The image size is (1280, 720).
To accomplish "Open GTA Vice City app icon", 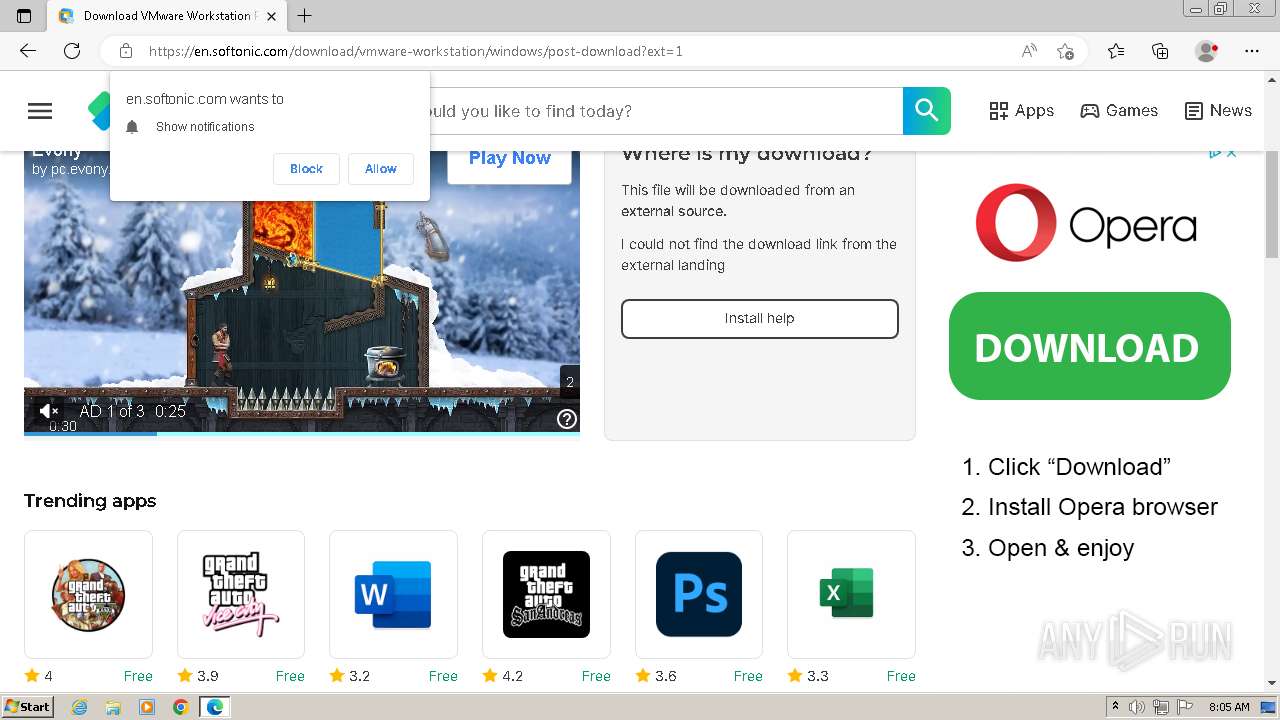I will tap(241, 594).
